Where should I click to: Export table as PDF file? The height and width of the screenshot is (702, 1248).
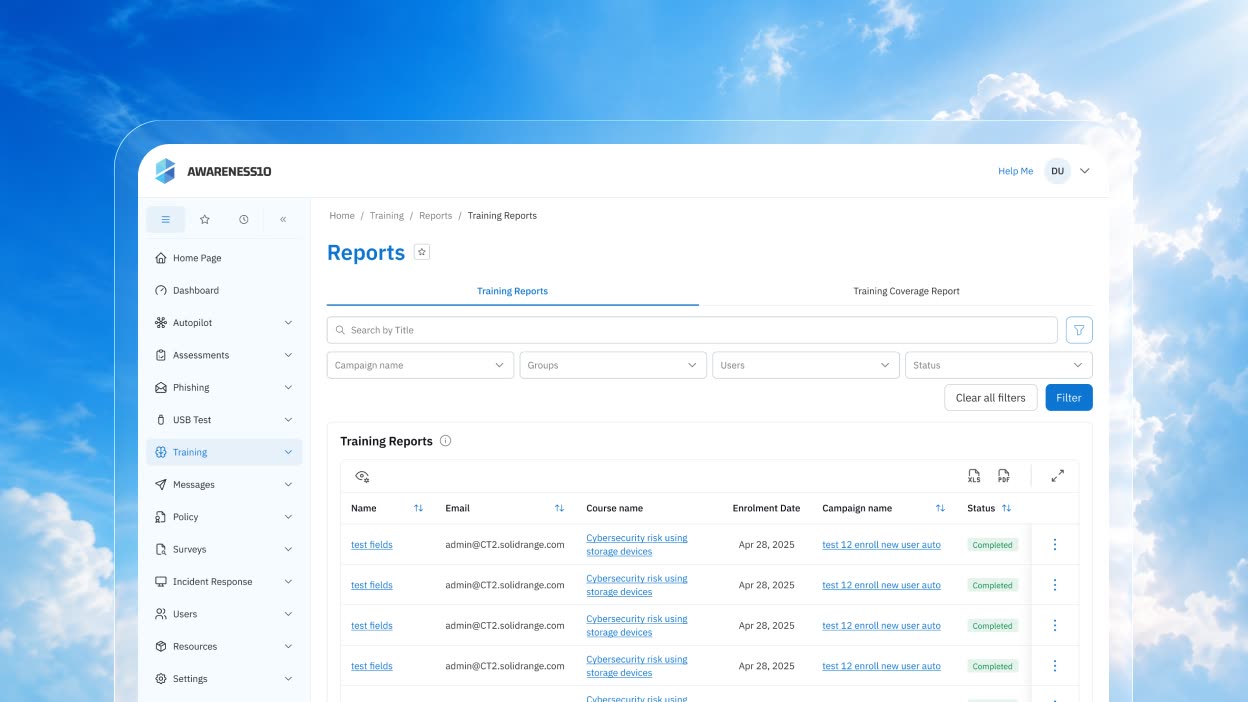tap(1003, 476)
